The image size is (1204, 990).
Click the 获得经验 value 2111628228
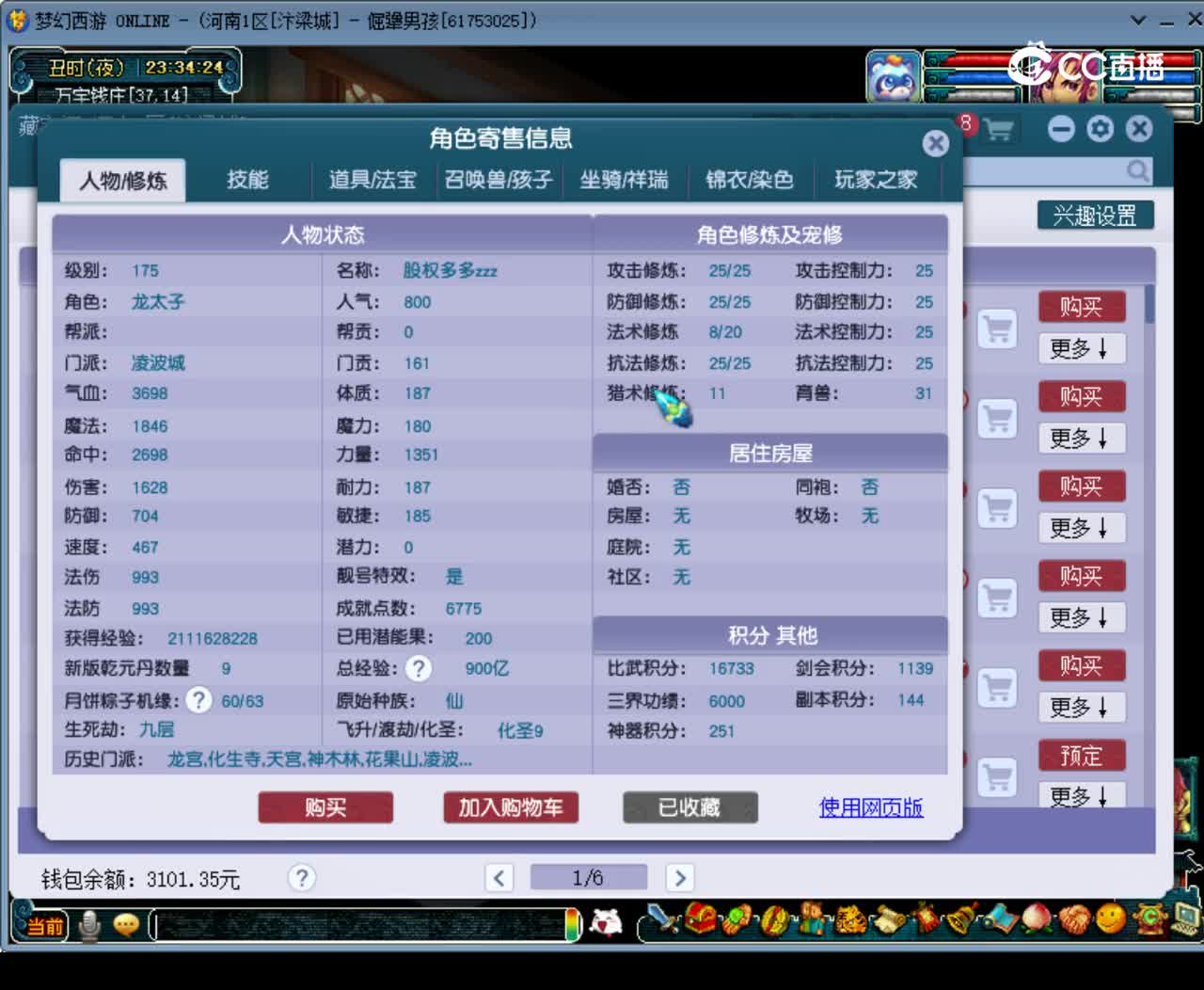click(213, 639)
